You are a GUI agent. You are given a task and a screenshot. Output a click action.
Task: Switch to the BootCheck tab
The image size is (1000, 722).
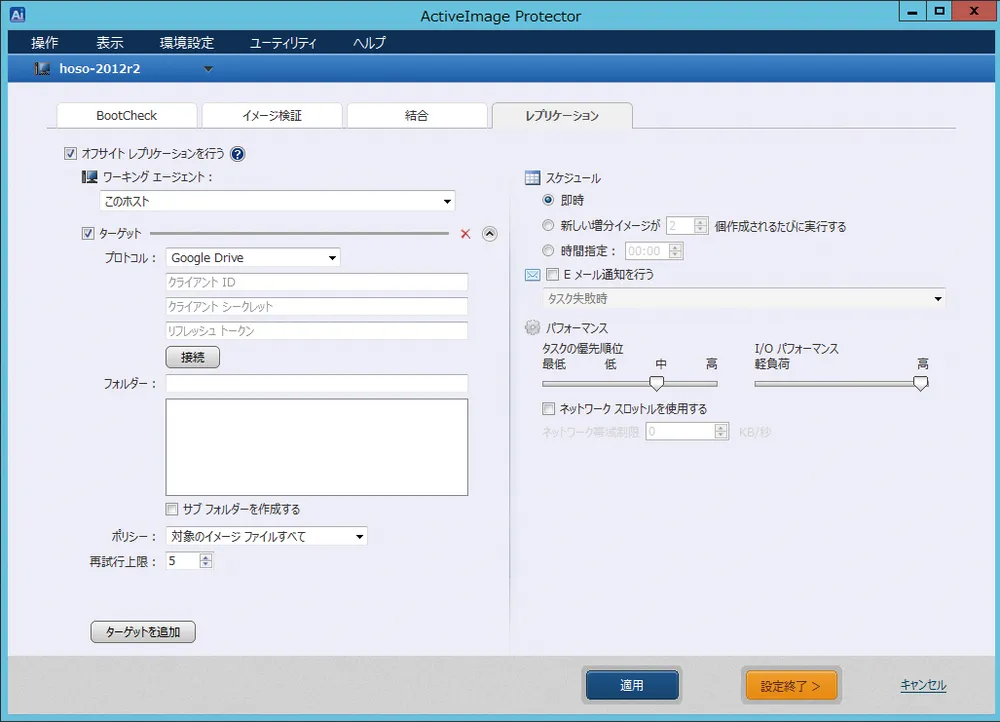(126, 115)
